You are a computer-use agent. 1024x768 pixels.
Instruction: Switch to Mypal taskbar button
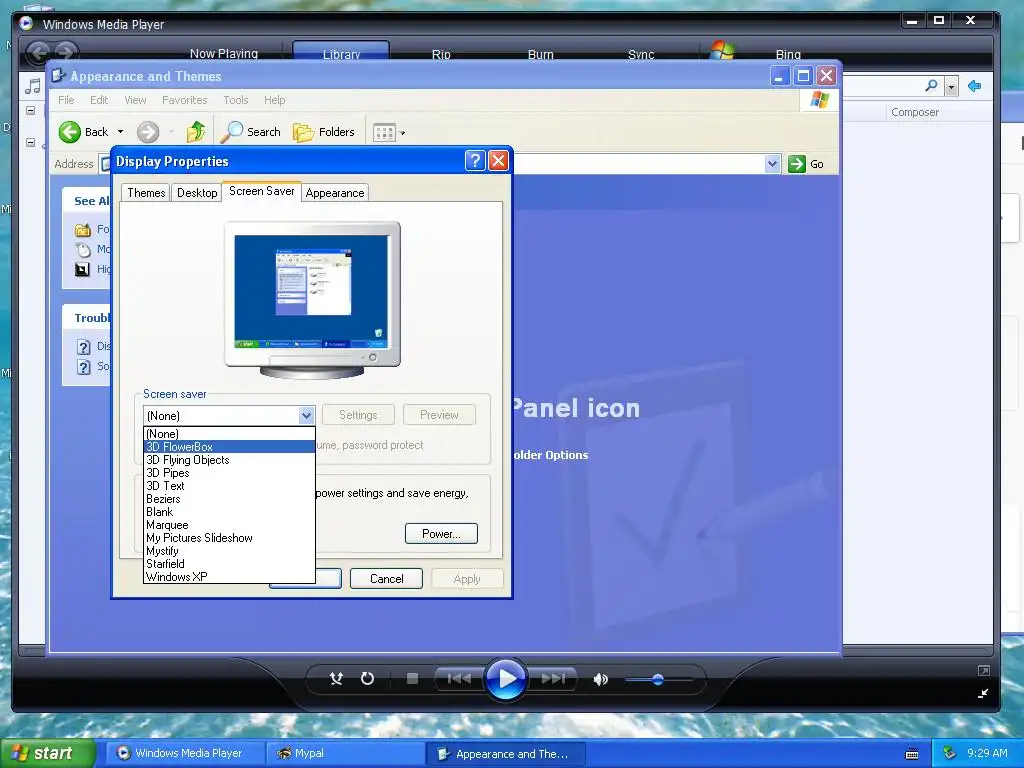click(x=345, y=753)
